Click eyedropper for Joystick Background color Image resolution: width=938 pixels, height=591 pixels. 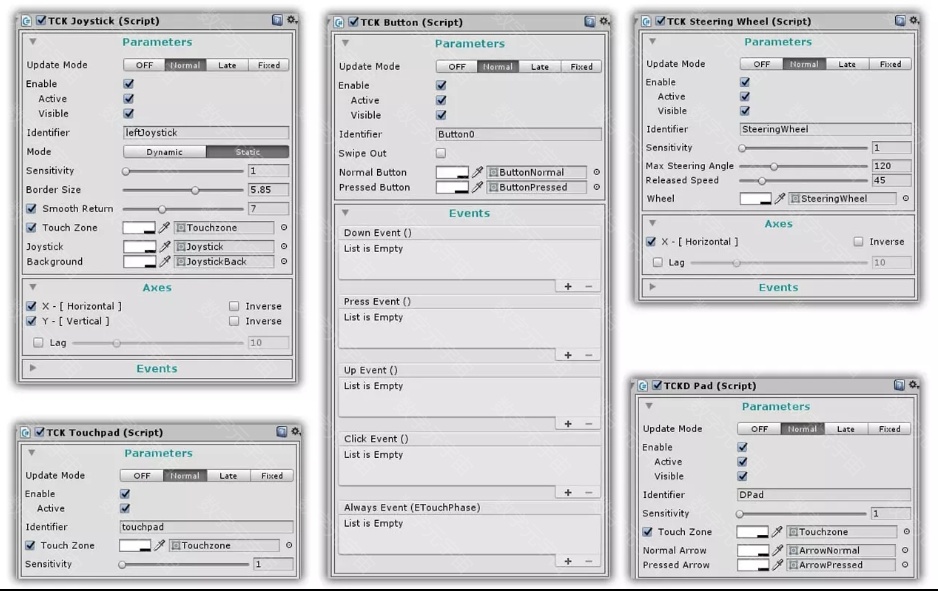pos(165,261)
